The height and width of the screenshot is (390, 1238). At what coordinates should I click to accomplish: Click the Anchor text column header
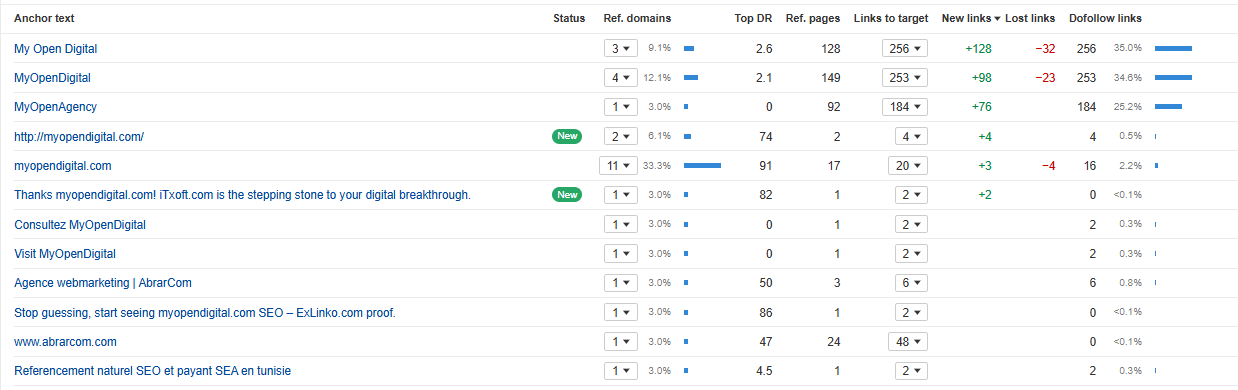(x=44, y=18)
